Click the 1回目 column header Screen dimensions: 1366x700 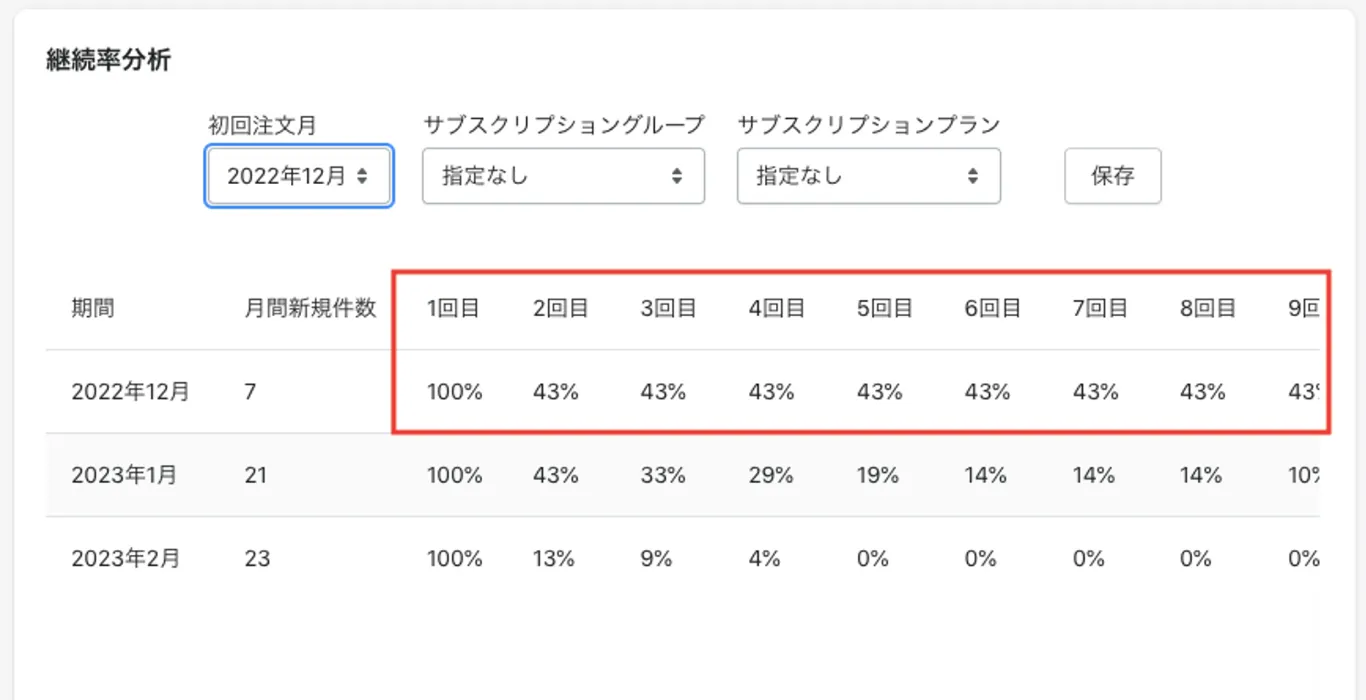(454, 308)
